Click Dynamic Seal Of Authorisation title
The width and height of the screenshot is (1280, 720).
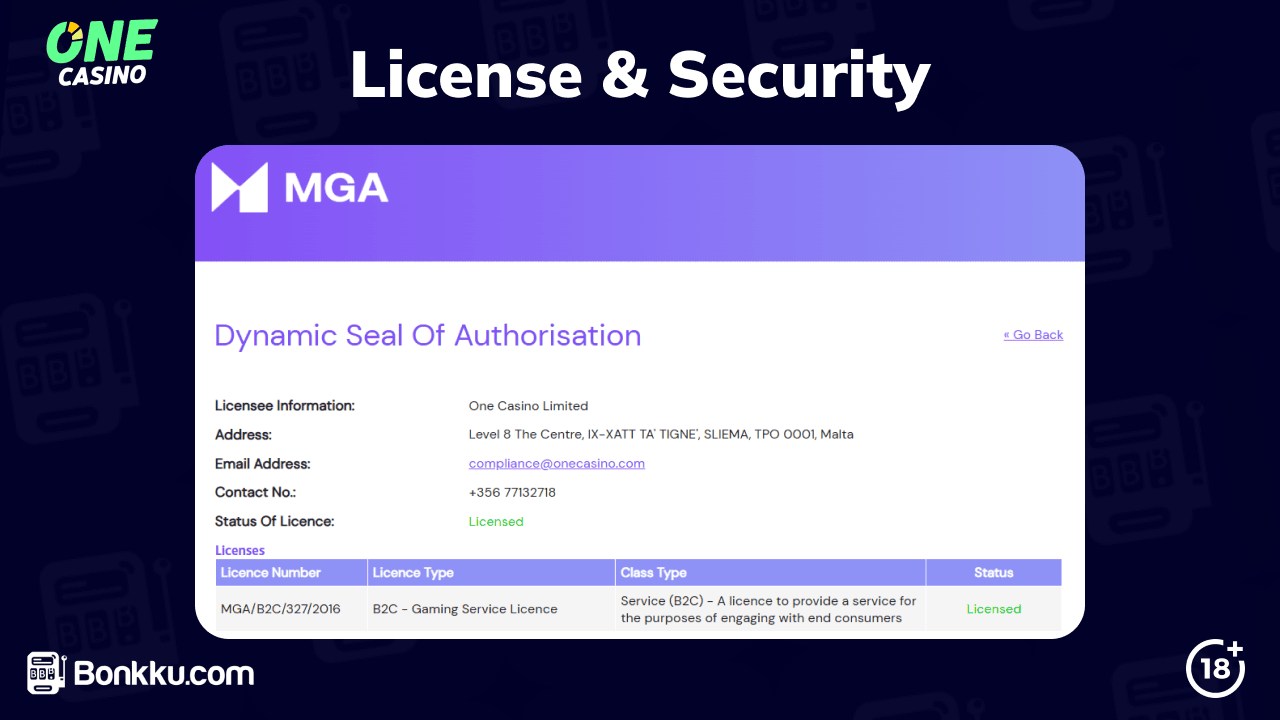[x=428, y=335]
